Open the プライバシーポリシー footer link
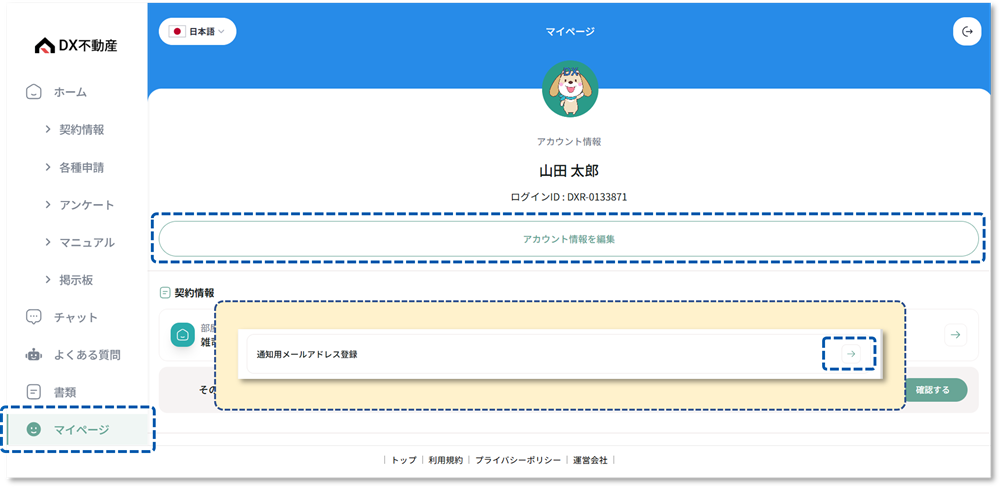 click(518, 460)
